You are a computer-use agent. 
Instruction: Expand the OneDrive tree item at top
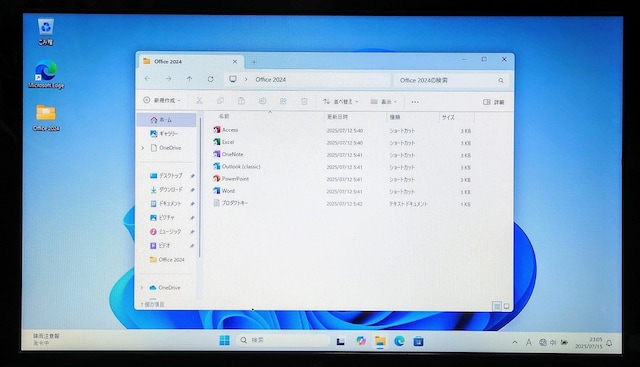142,148
